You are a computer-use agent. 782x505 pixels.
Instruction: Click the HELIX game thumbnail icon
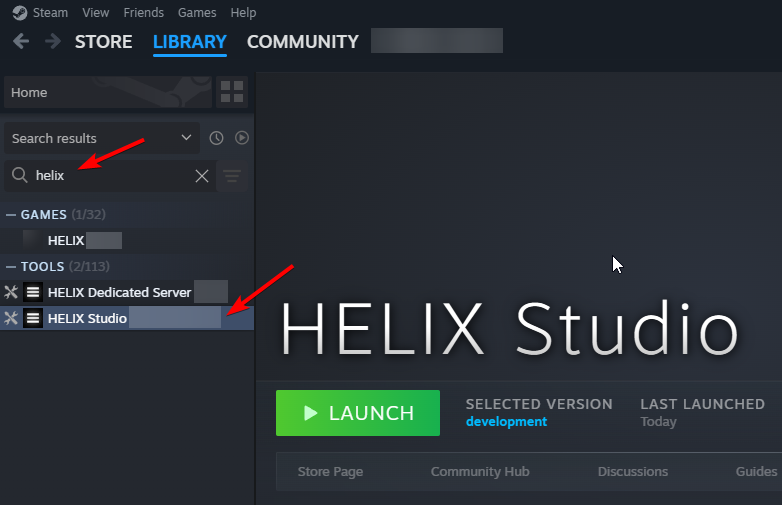click(x=32, y=240)
